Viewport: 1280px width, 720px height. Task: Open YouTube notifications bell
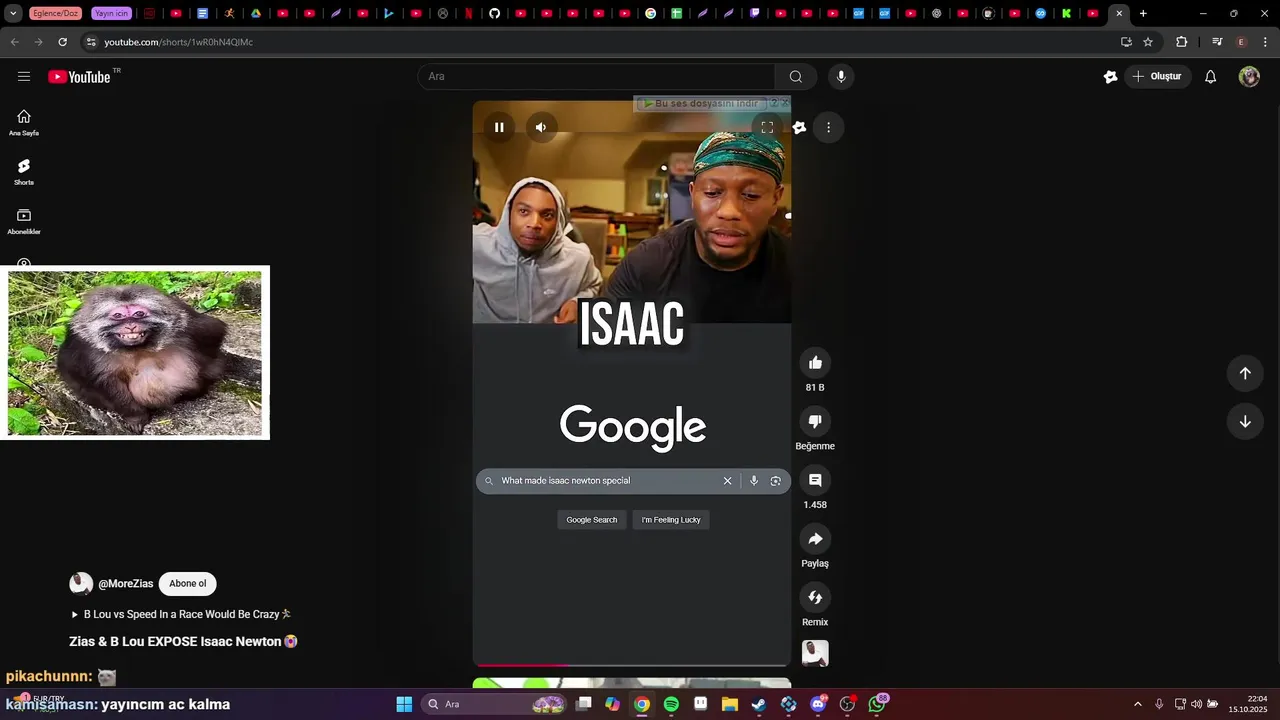click(x=1210, y=77)
